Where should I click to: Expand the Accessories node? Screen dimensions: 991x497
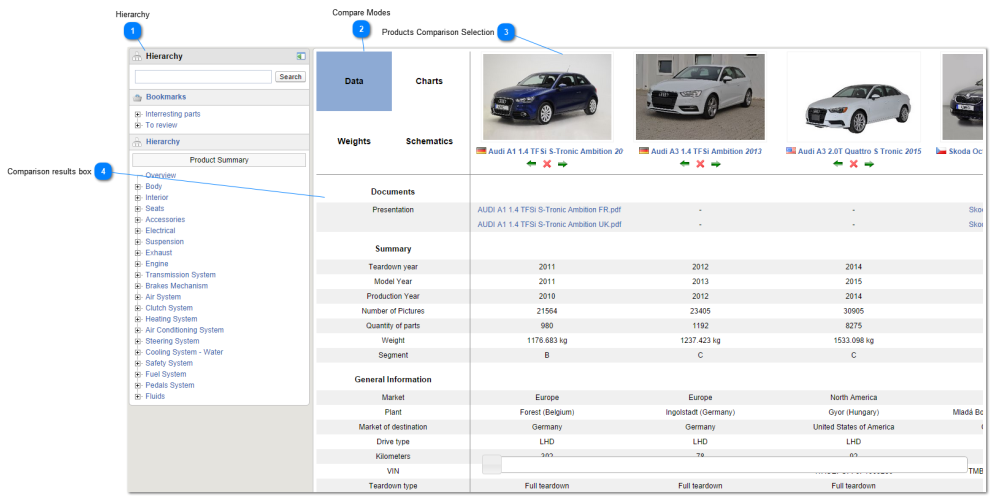138,219
